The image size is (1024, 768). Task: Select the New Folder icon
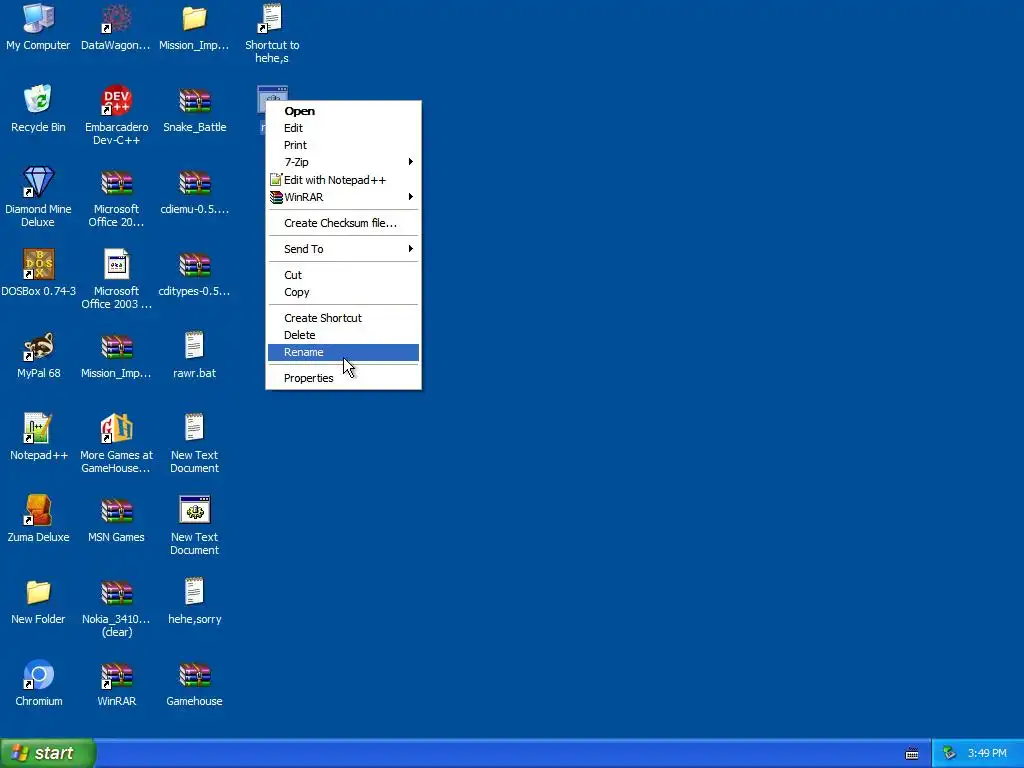pos(39,593)
